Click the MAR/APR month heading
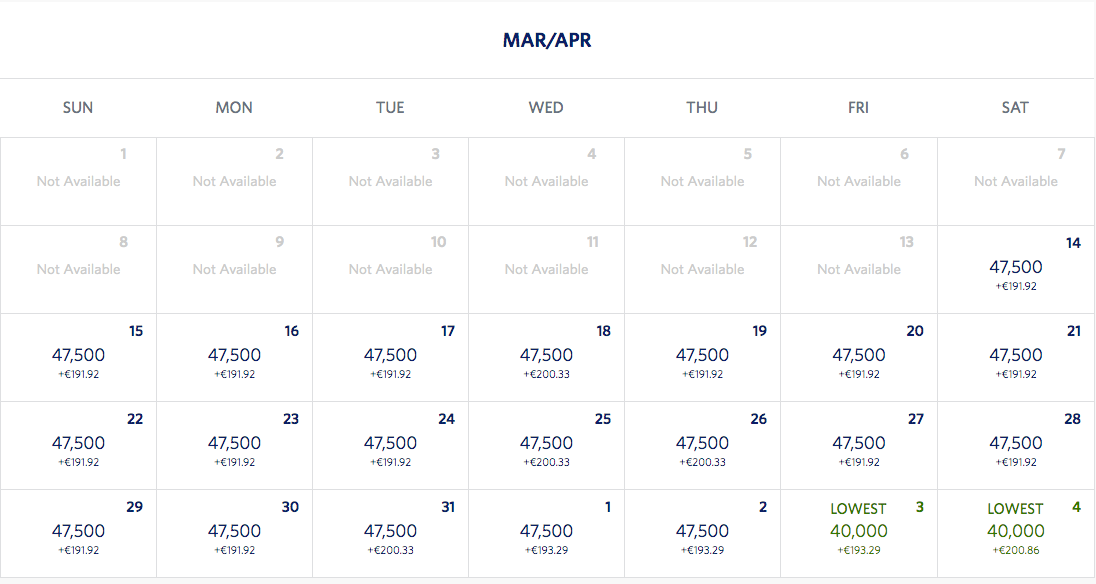The height and width of the screenshot is (584, 1096). click(x=547, y=41)
